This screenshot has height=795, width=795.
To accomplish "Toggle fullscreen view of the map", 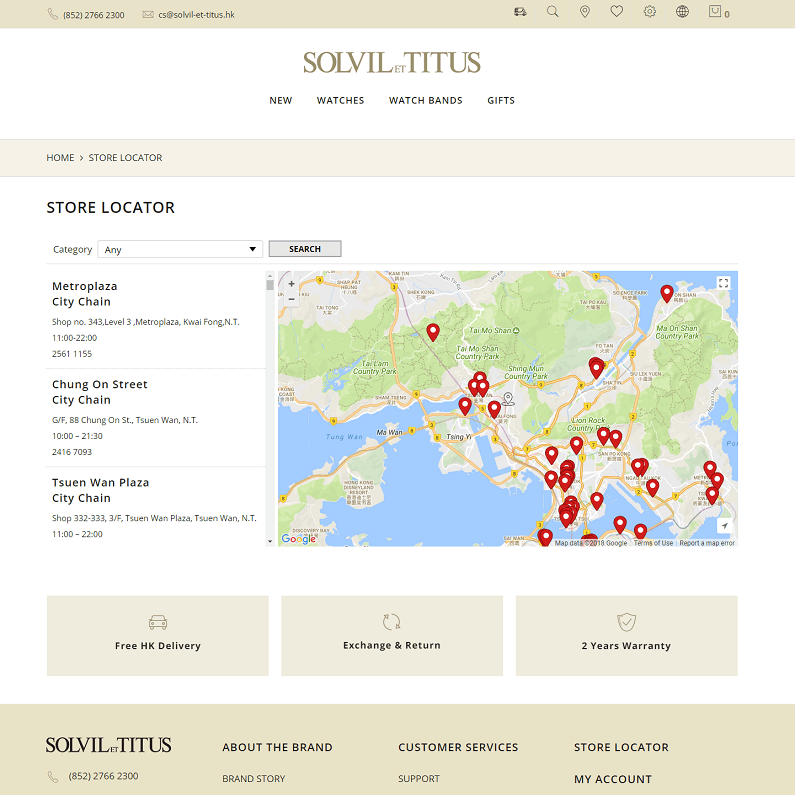I will (724, 283).
